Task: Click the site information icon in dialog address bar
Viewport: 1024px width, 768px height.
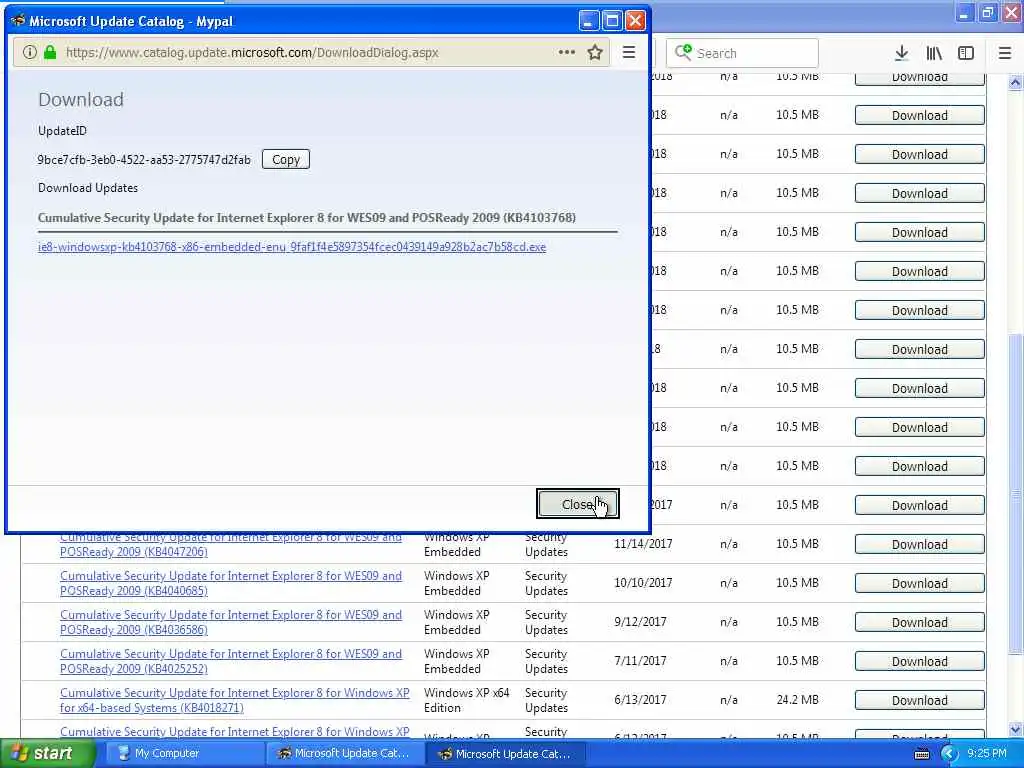Action: pyautogui.click(x=29, y=52)
